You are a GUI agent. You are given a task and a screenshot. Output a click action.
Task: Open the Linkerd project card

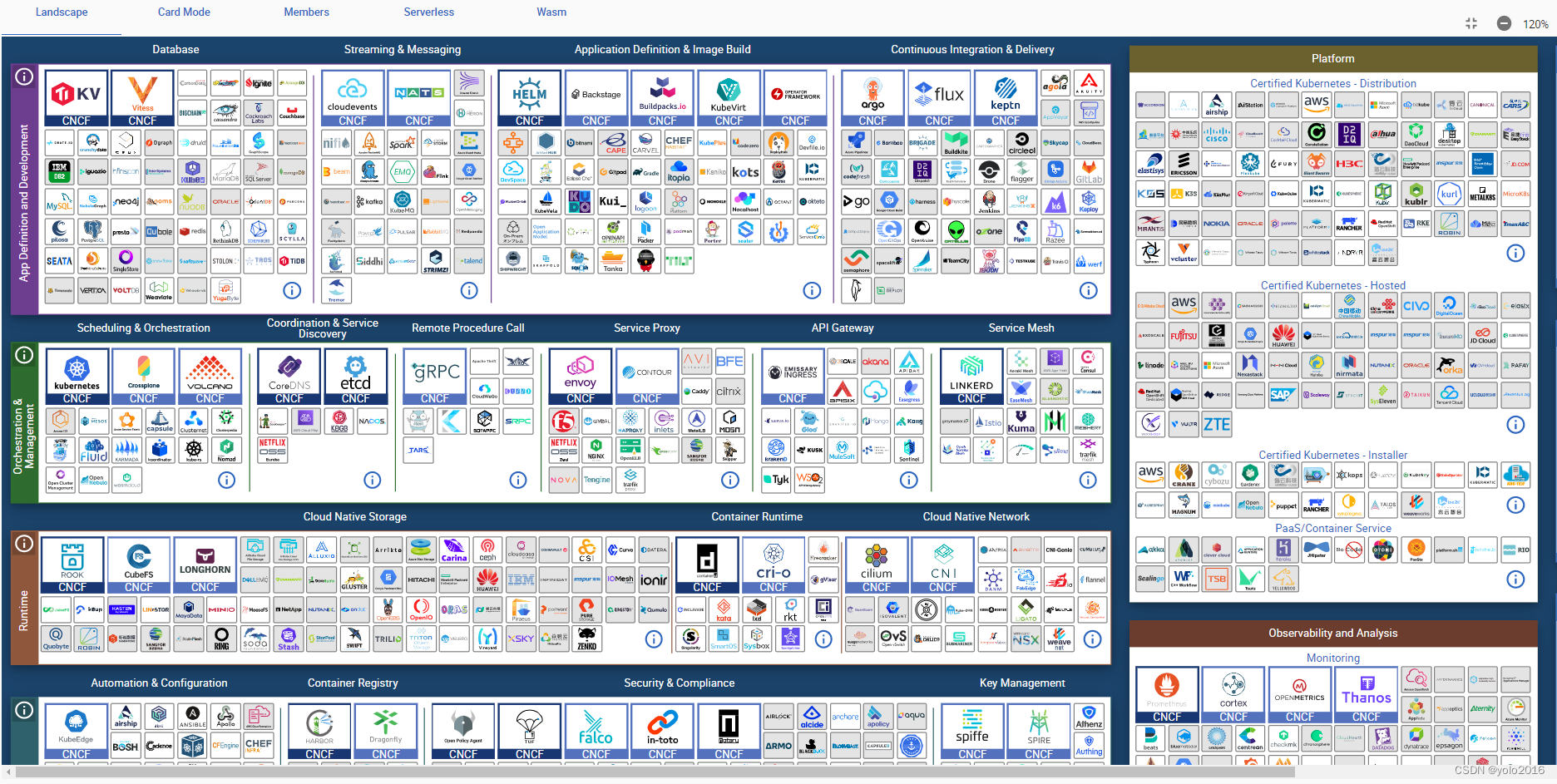coord(971,377)
